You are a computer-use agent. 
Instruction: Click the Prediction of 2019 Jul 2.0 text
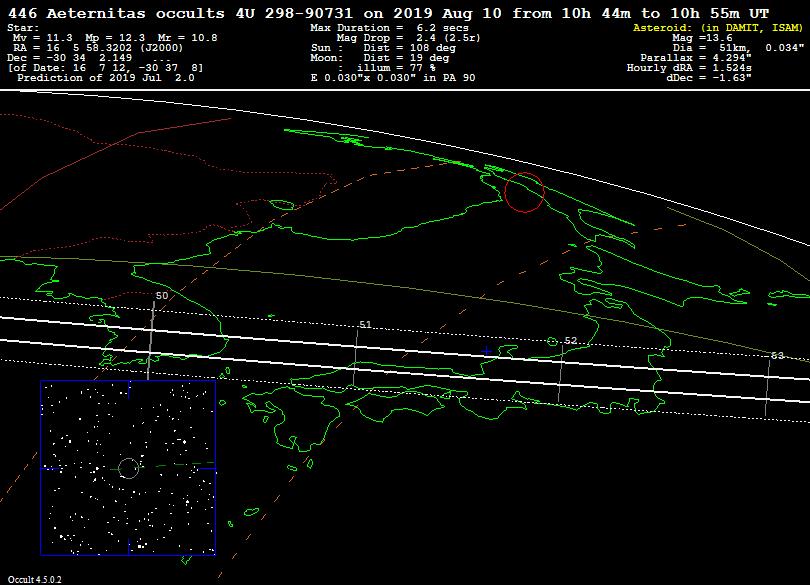pos(109,77)
